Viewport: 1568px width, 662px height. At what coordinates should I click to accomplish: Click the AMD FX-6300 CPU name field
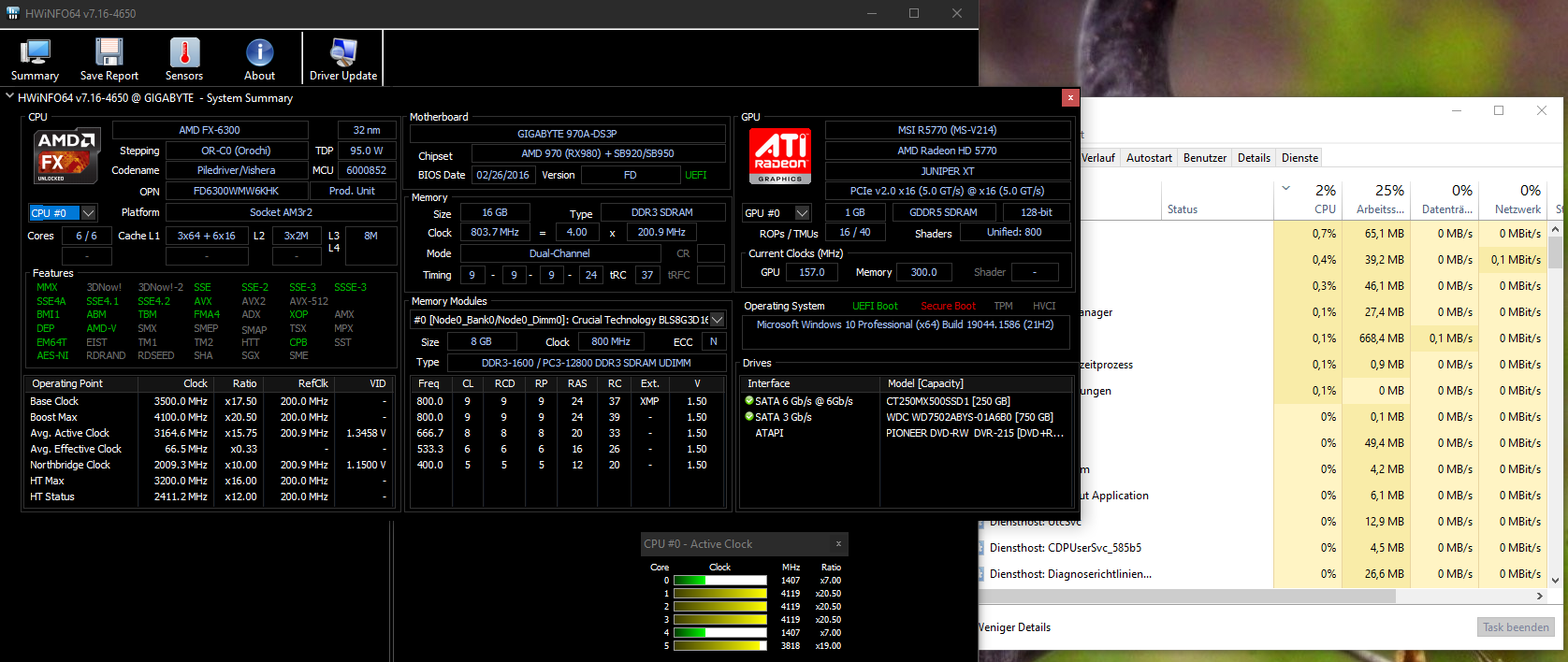coord(210,130)
